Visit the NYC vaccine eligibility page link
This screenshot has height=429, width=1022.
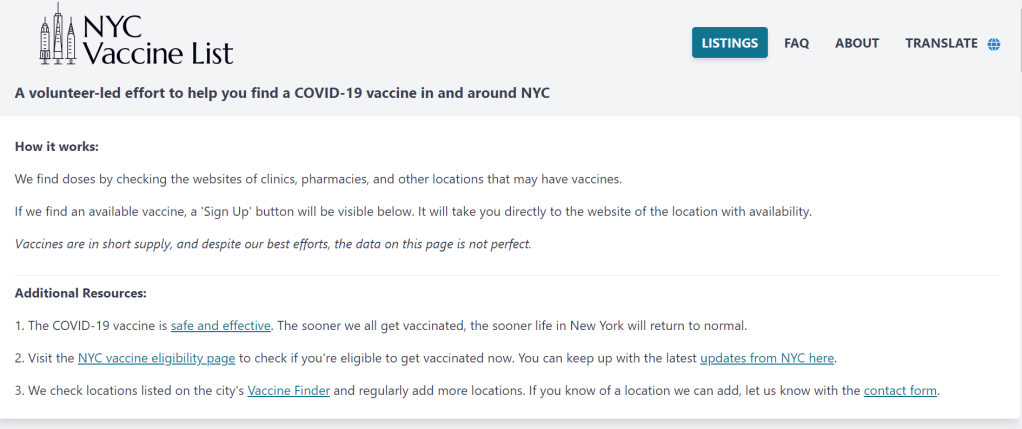tap(159, 358)
